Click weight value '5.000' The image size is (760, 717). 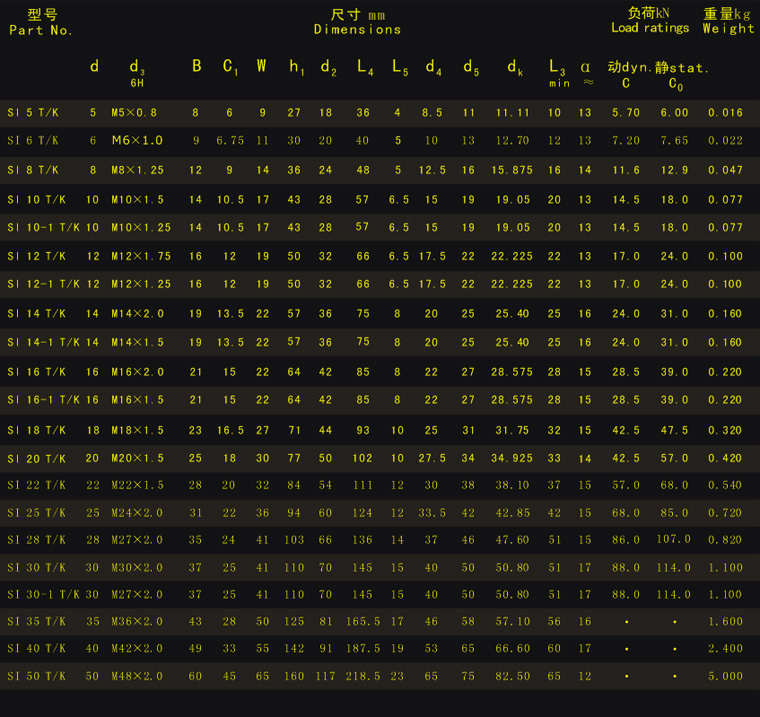coord(725,676)
